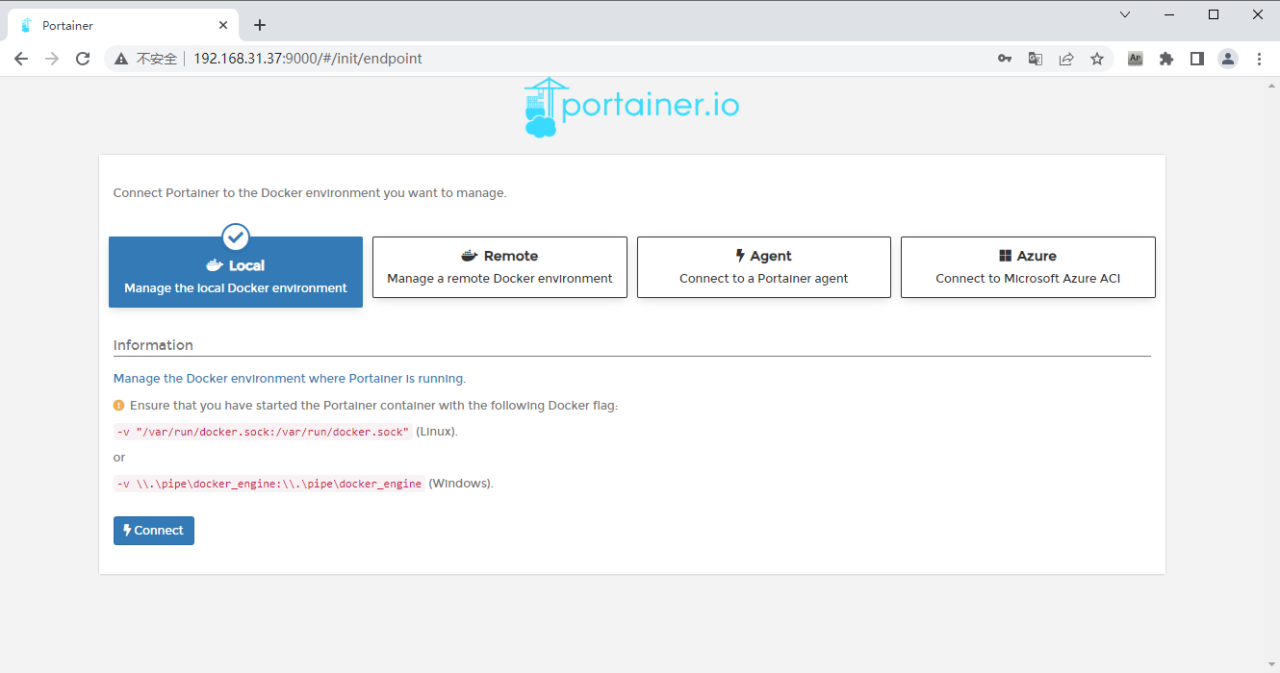1280x673 pixels.
Task: Click the share icon
Action: pos(1066,58)
